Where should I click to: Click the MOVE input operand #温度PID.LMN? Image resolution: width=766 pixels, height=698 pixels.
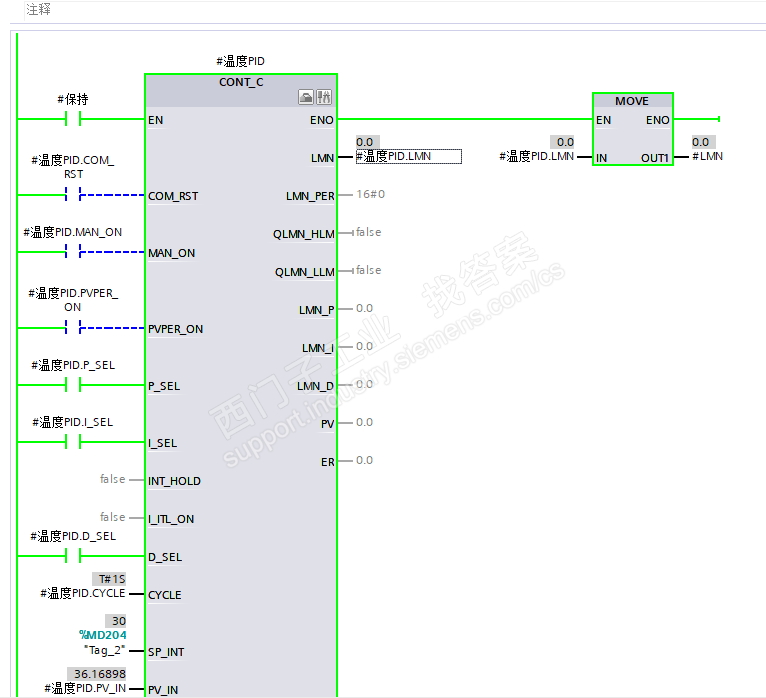(536, 156)
